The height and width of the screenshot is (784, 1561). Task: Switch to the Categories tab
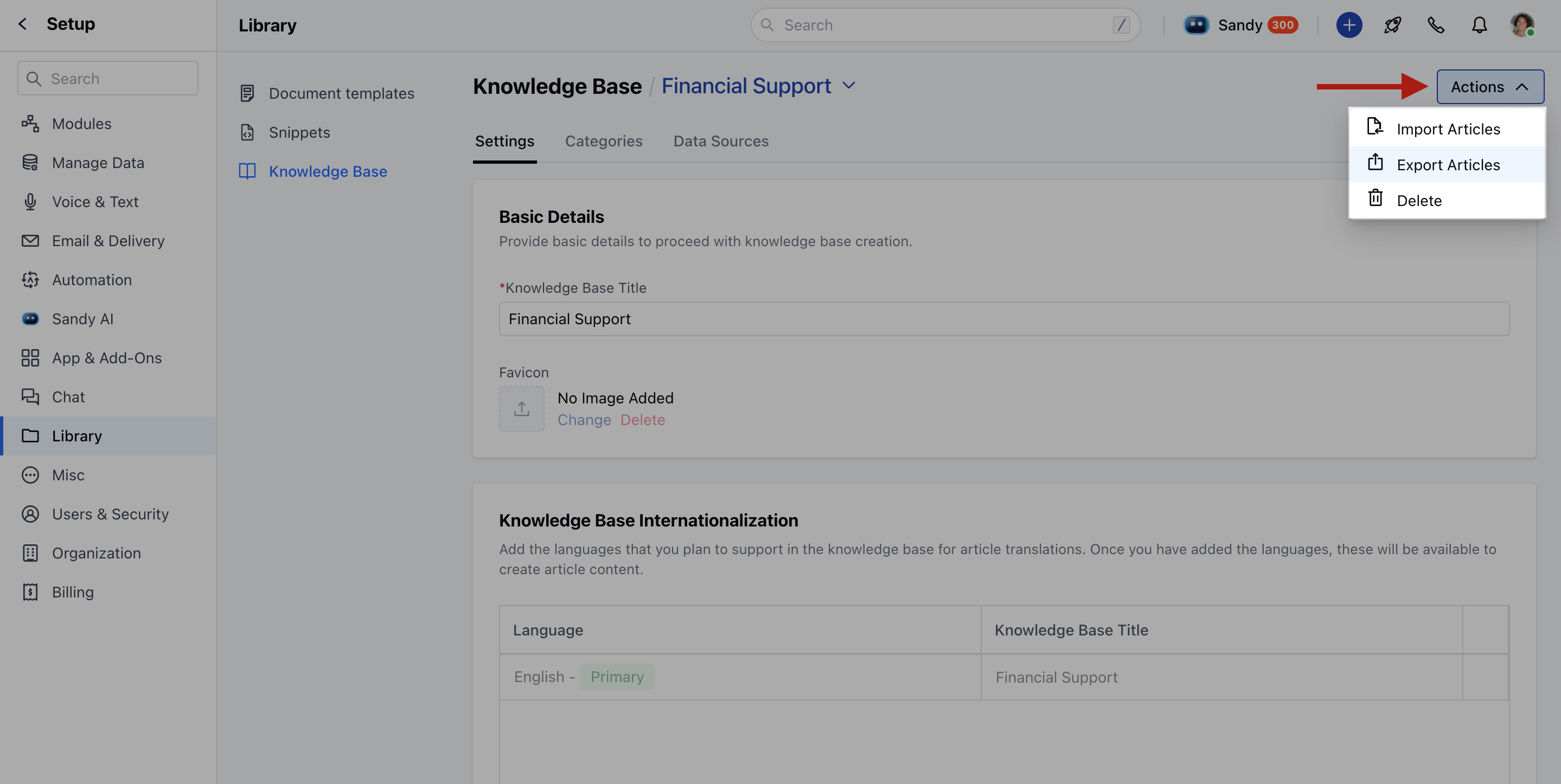[x=604, y=141]
